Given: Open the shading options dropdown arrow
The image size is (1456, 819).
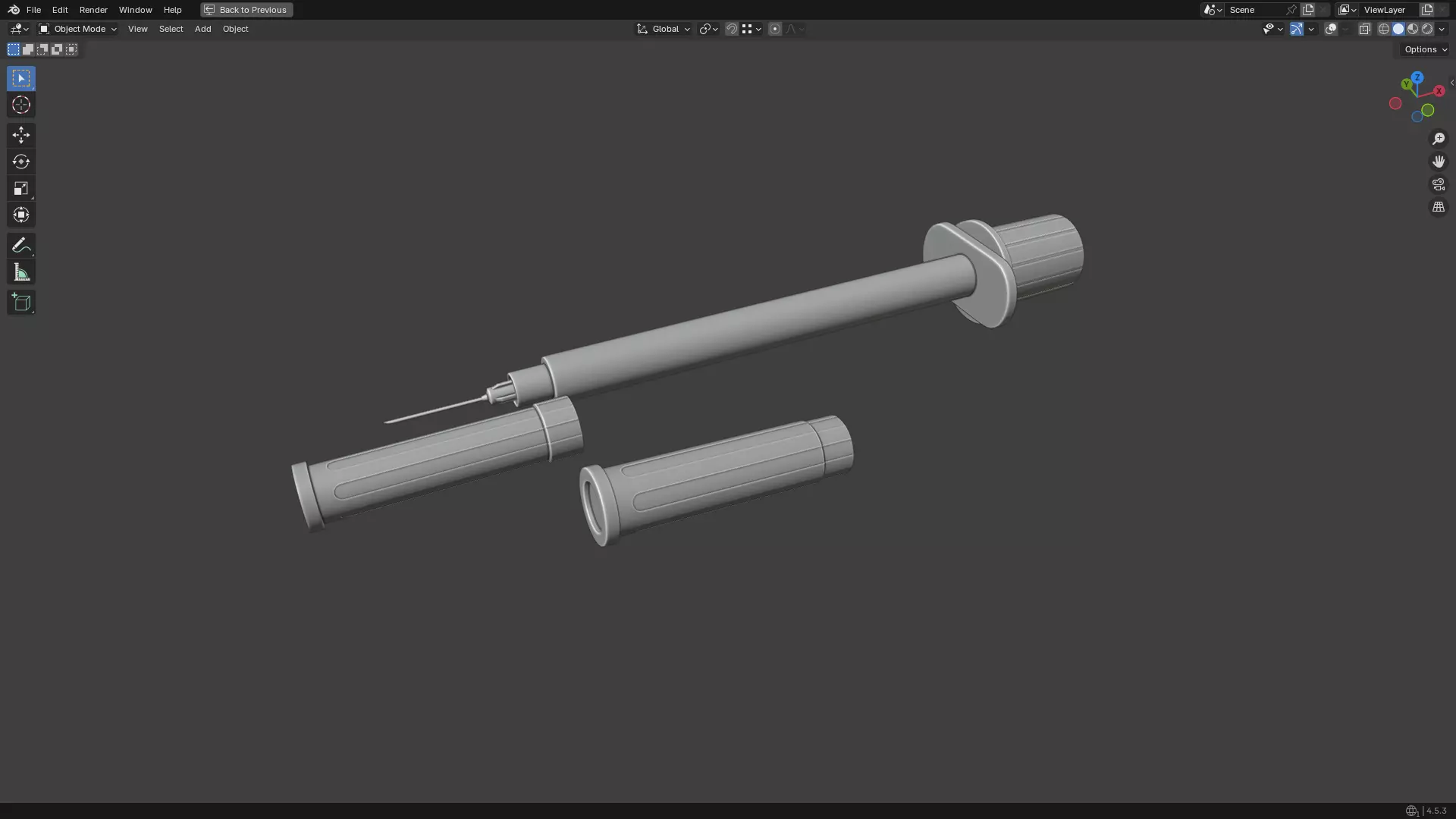Looking at the screenshot, I should (x=1442, y=29).
